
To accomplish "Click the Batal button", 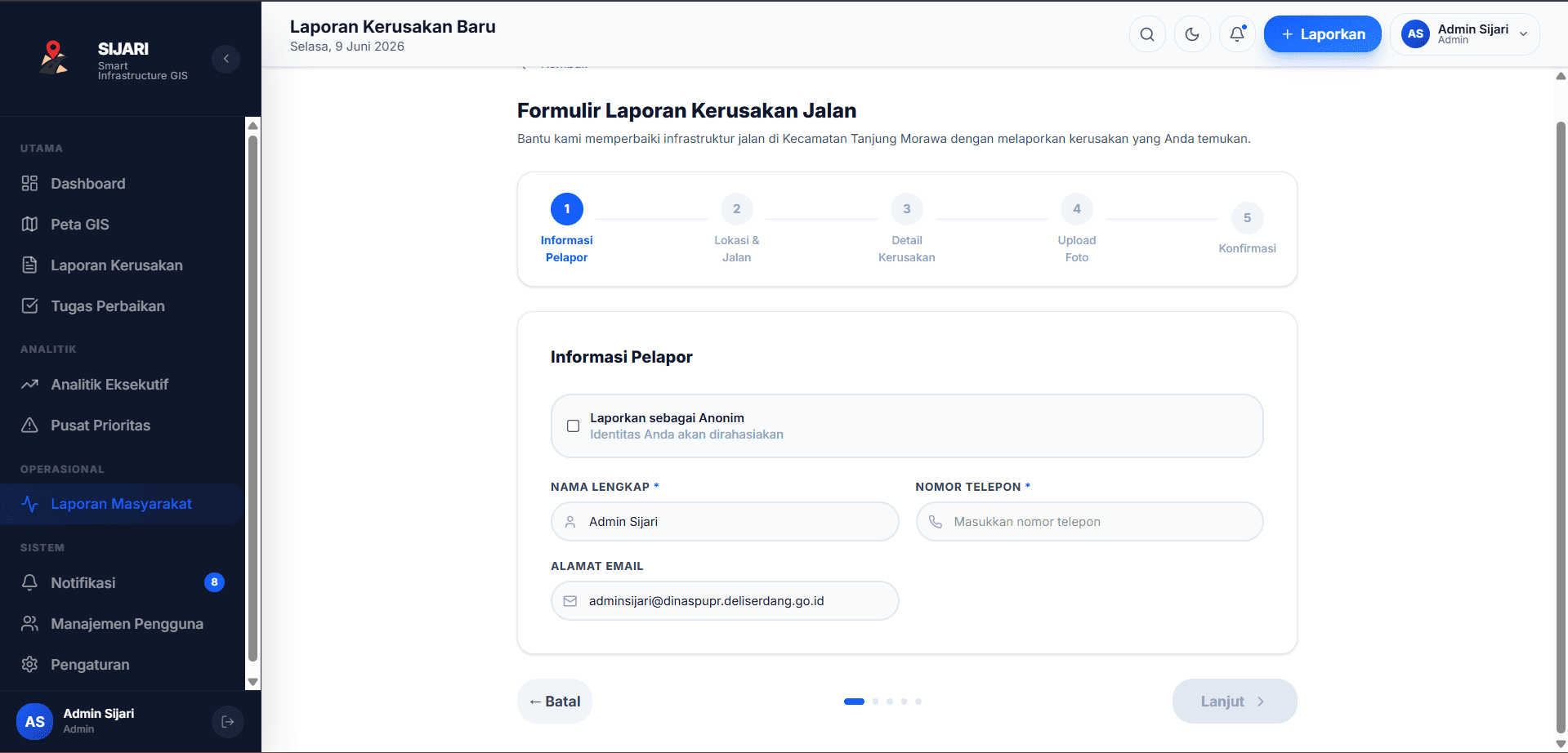I will click(x=555, y=702).
